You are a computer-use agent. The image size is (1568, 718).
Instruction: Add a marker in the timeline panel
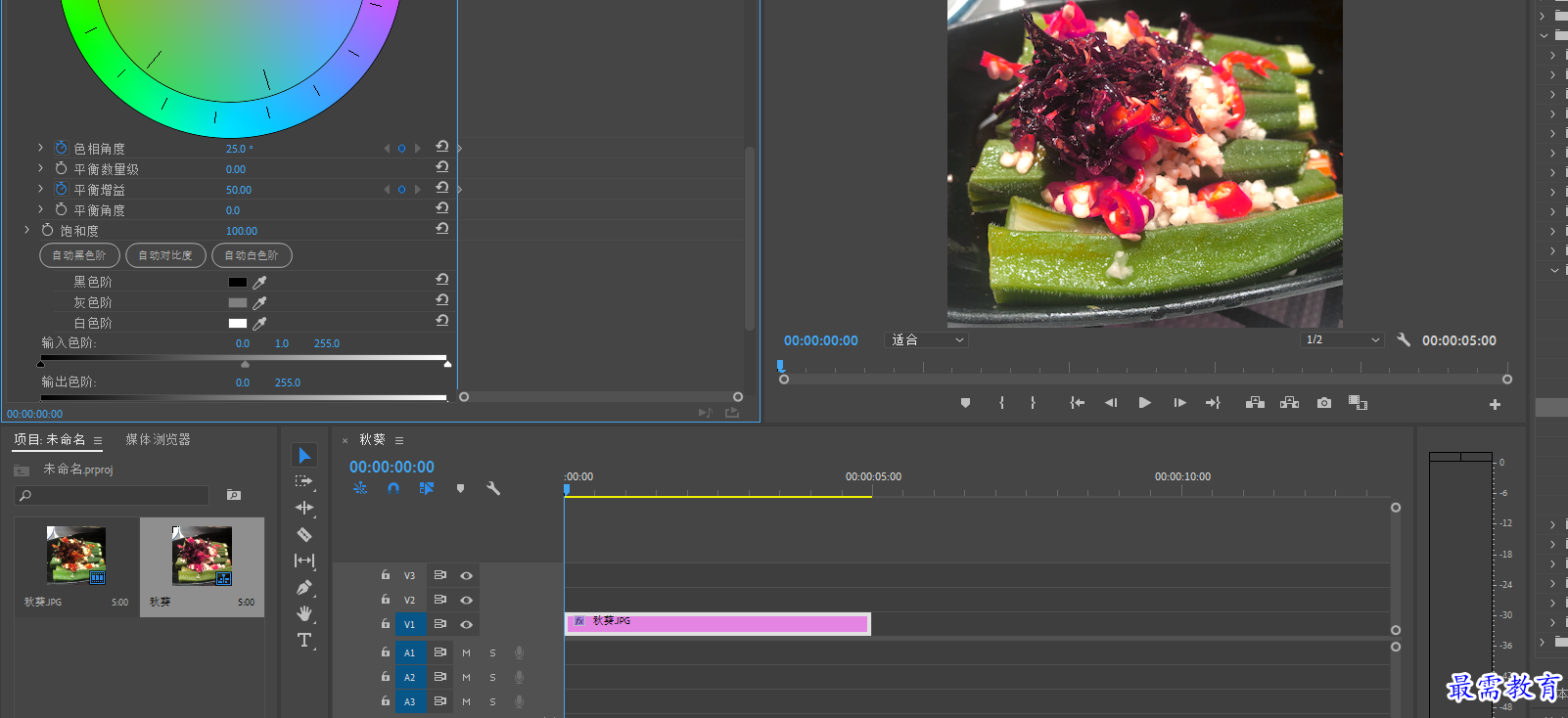pos(460,488)
